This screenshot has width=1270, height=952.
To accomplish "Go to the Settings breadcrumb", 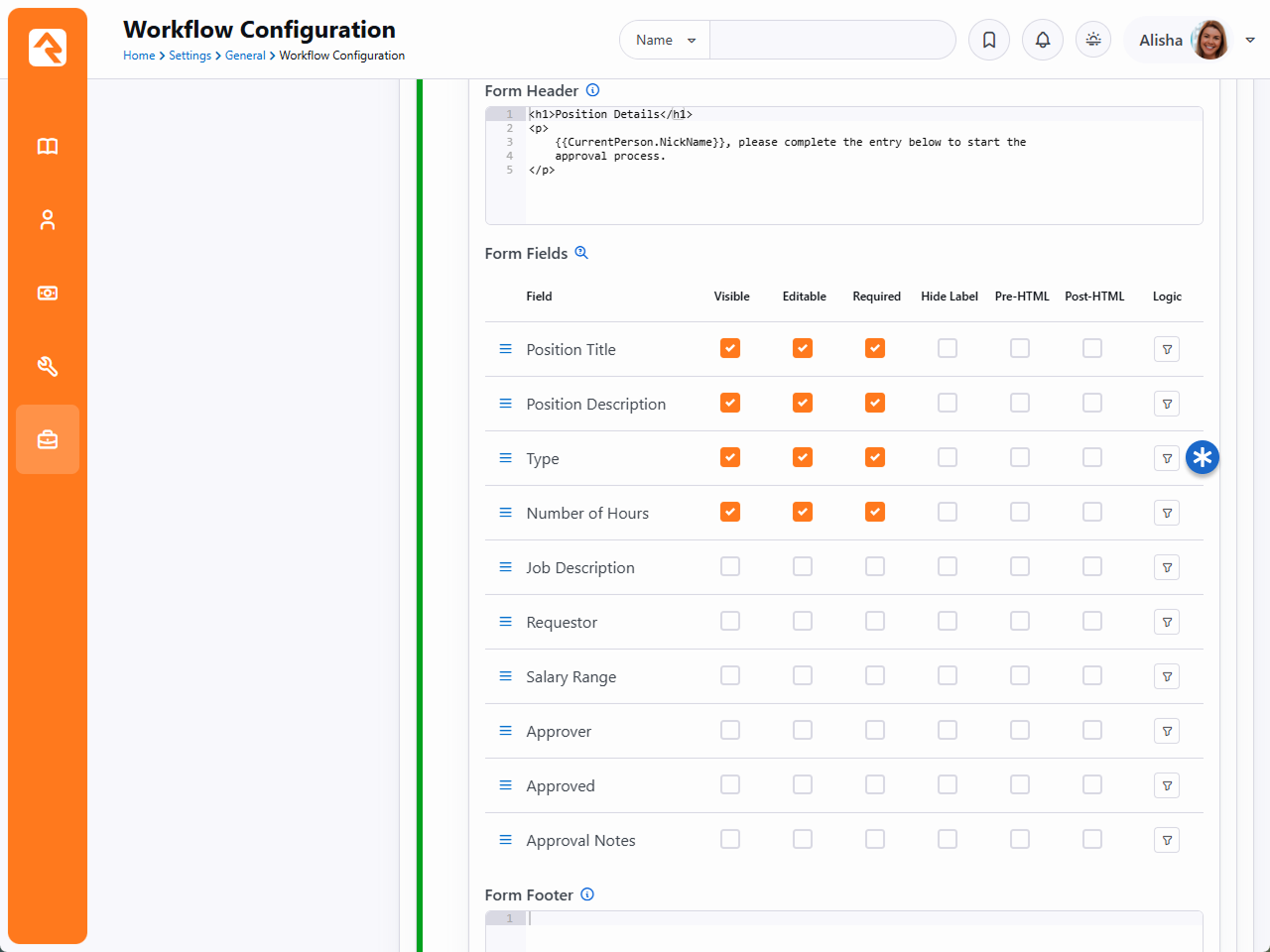I will [190, 56].
